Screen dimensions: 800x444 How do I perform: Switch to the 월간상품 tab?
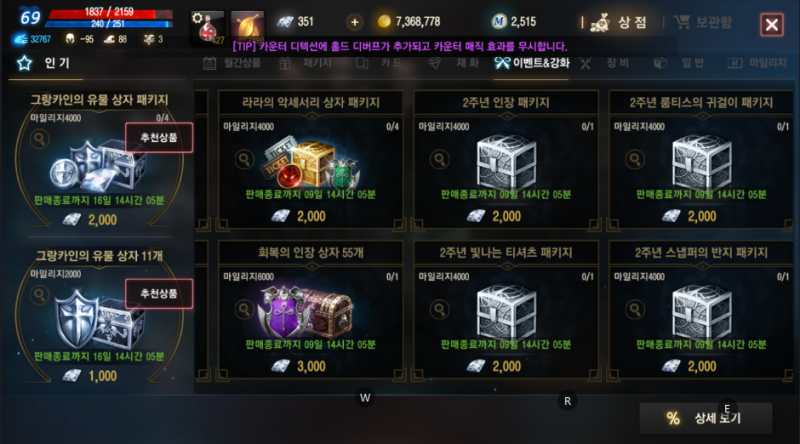coord(232,63)
